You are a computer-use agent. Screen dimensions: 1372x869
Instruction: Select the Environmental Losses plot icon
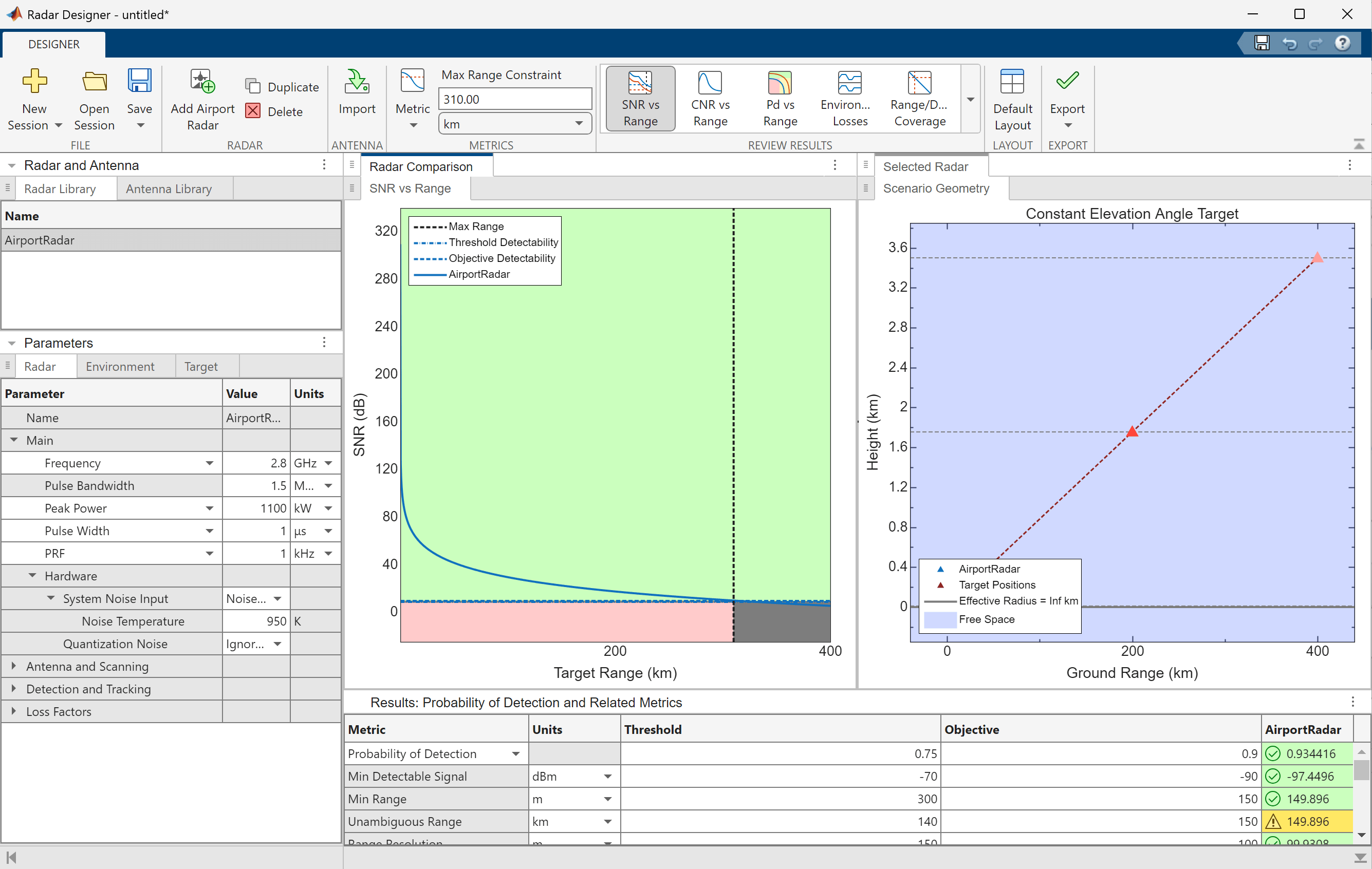[x=849, y=83]
